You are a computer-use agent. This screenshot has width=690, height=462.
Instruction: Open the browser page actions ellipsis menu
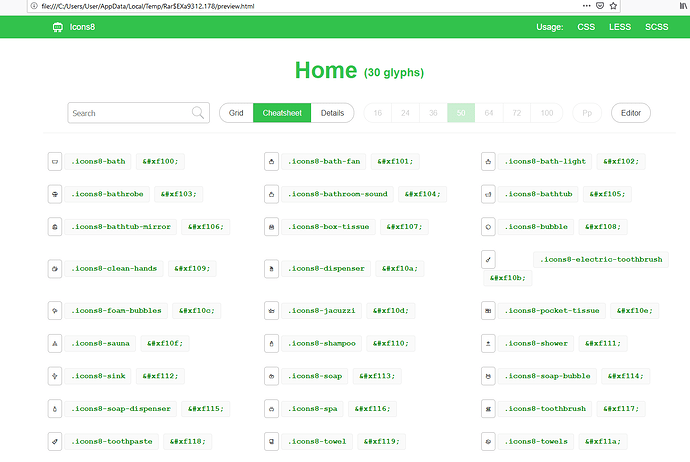click(x=586, y=6)
